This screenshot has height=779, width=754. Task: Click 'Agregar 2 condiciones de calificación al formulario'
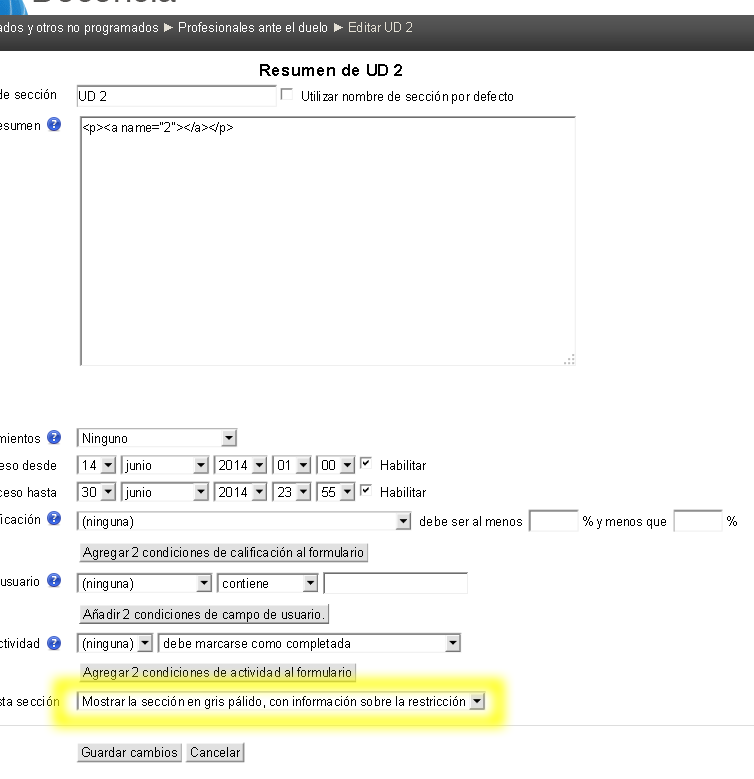[224, 552]
